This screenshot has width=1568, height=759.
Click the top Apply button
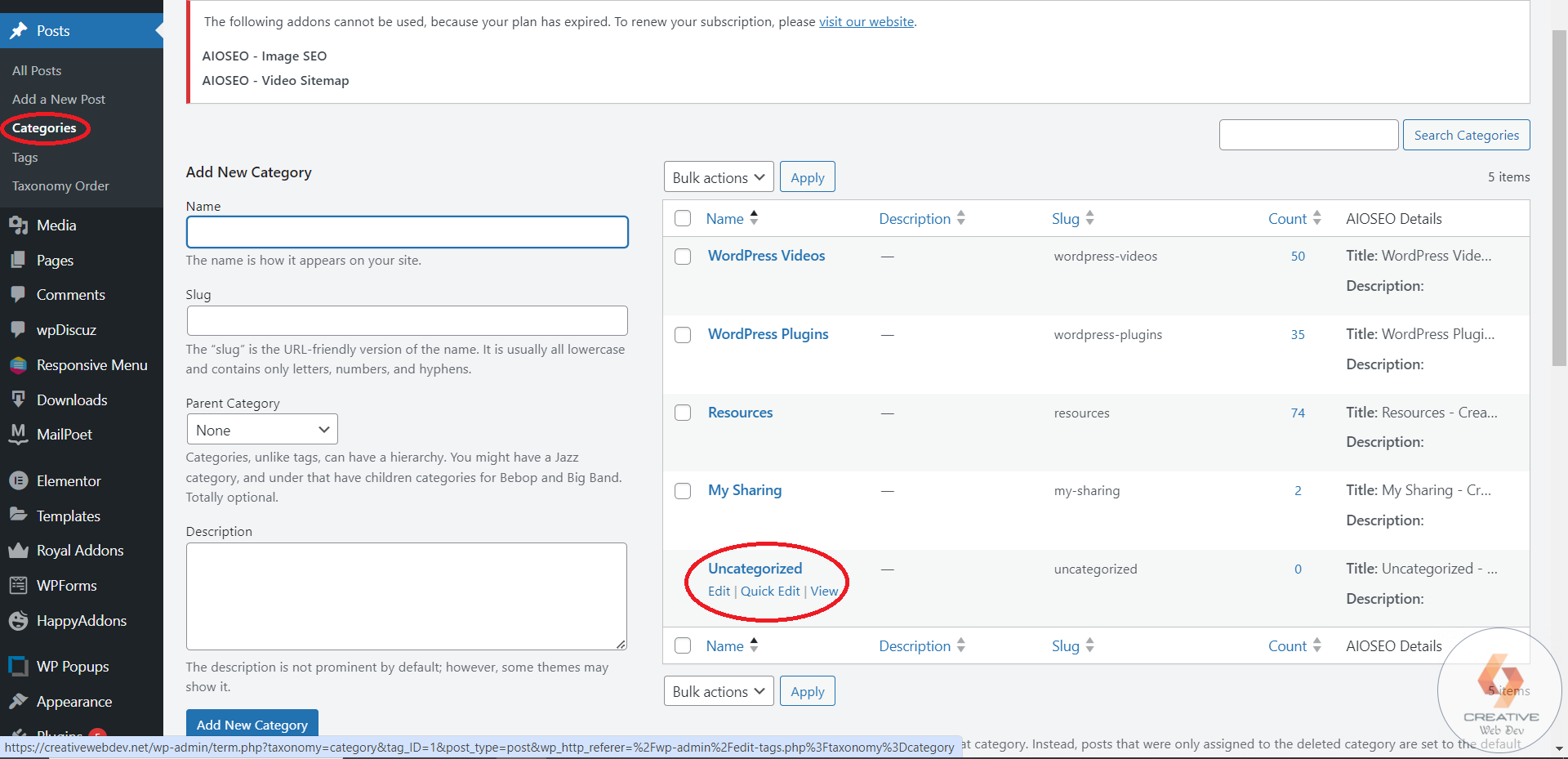tap(808, 177)
